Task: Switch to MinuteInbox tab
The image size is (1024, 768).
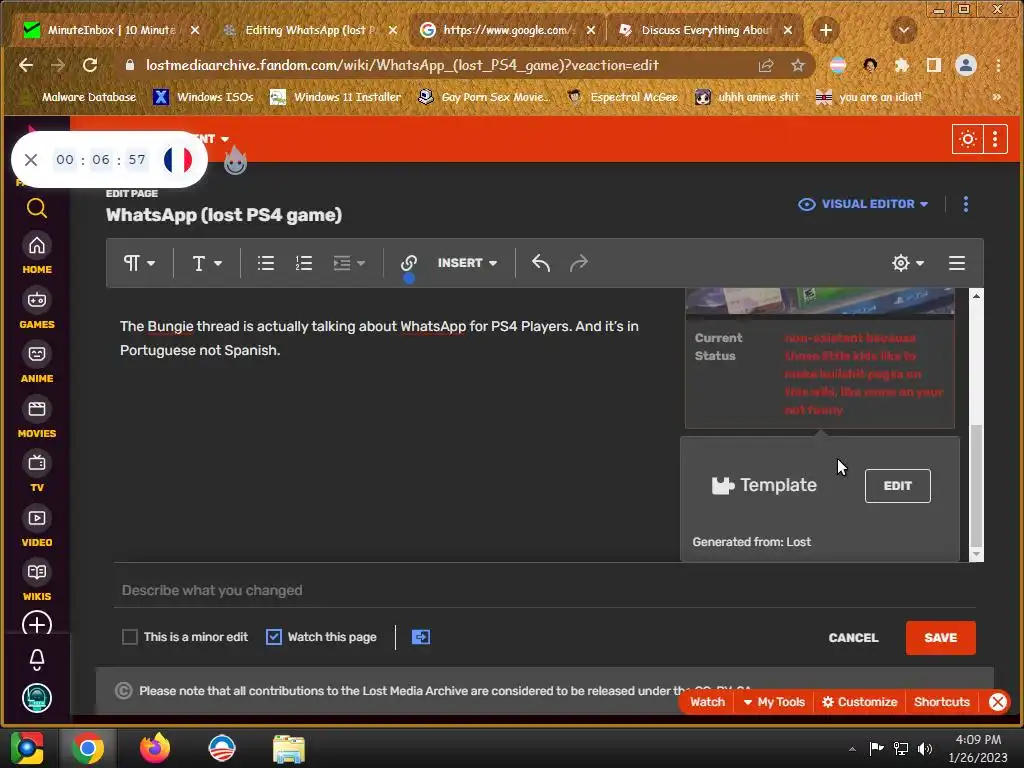Action: [110, 30]
